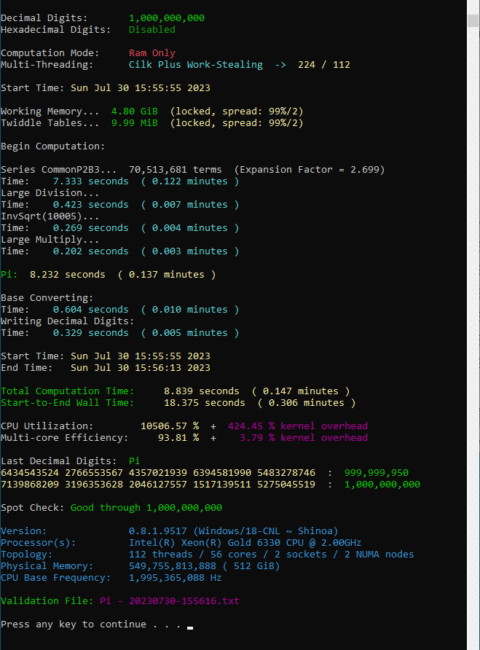480x650 pixels.
Task: Click 'Last Decimal Digits:' label
Action: pyautogui.click(x=58, y=461)
